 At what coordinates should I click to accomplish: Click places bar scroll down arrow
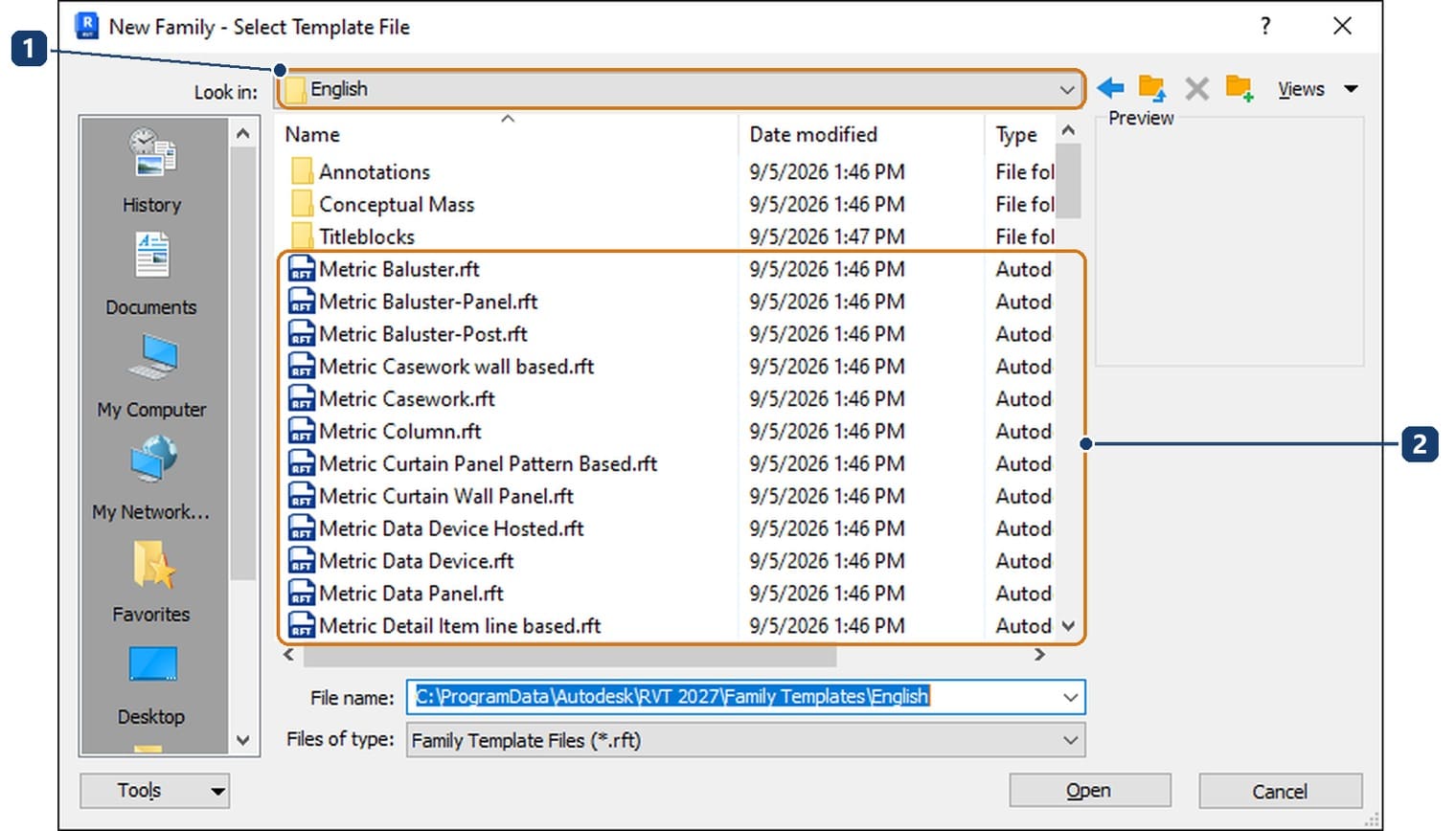coord(242,740)
